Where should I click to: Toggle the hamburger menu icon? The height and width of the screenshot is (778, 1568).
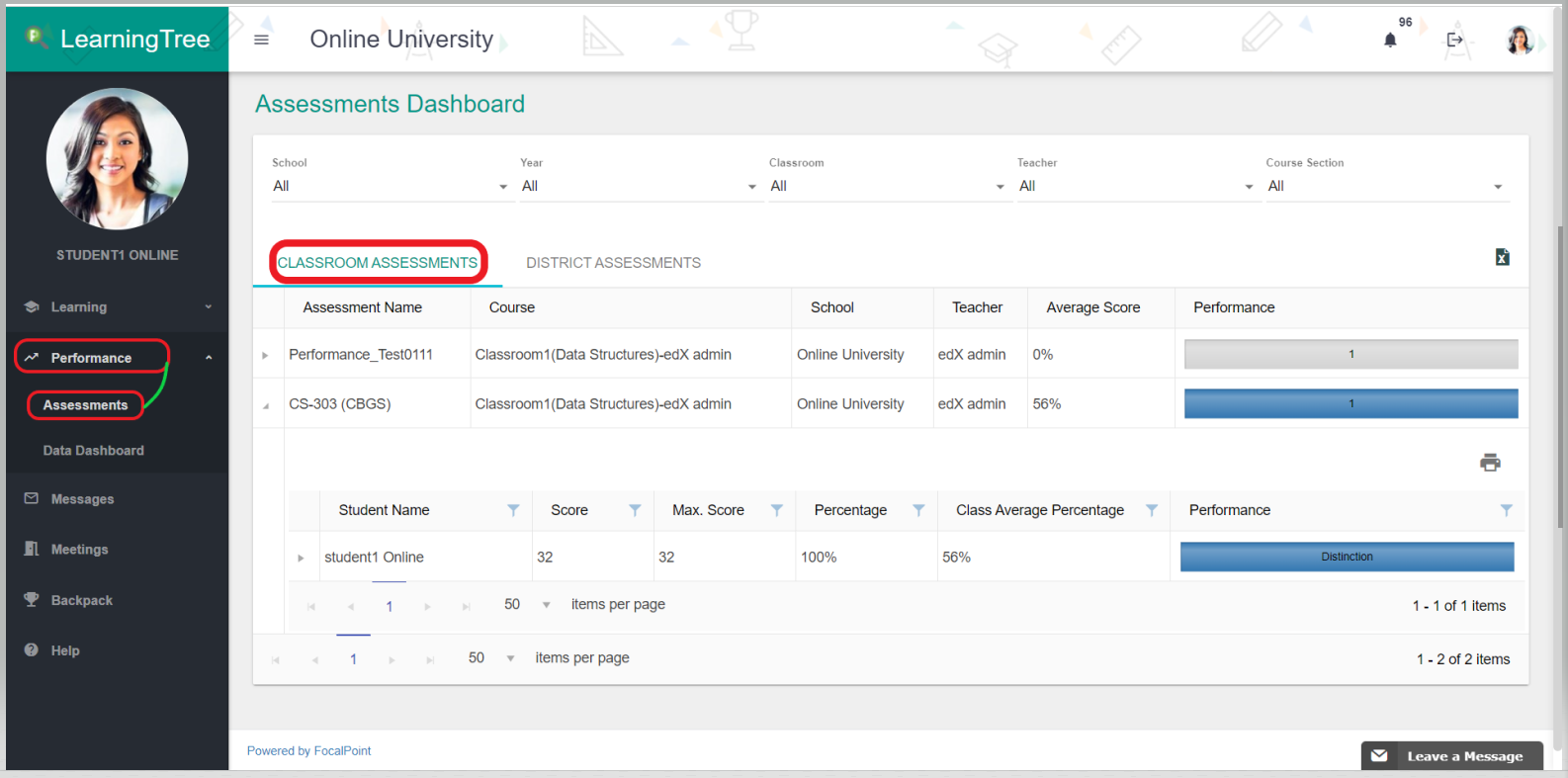[x=261, y=40]
